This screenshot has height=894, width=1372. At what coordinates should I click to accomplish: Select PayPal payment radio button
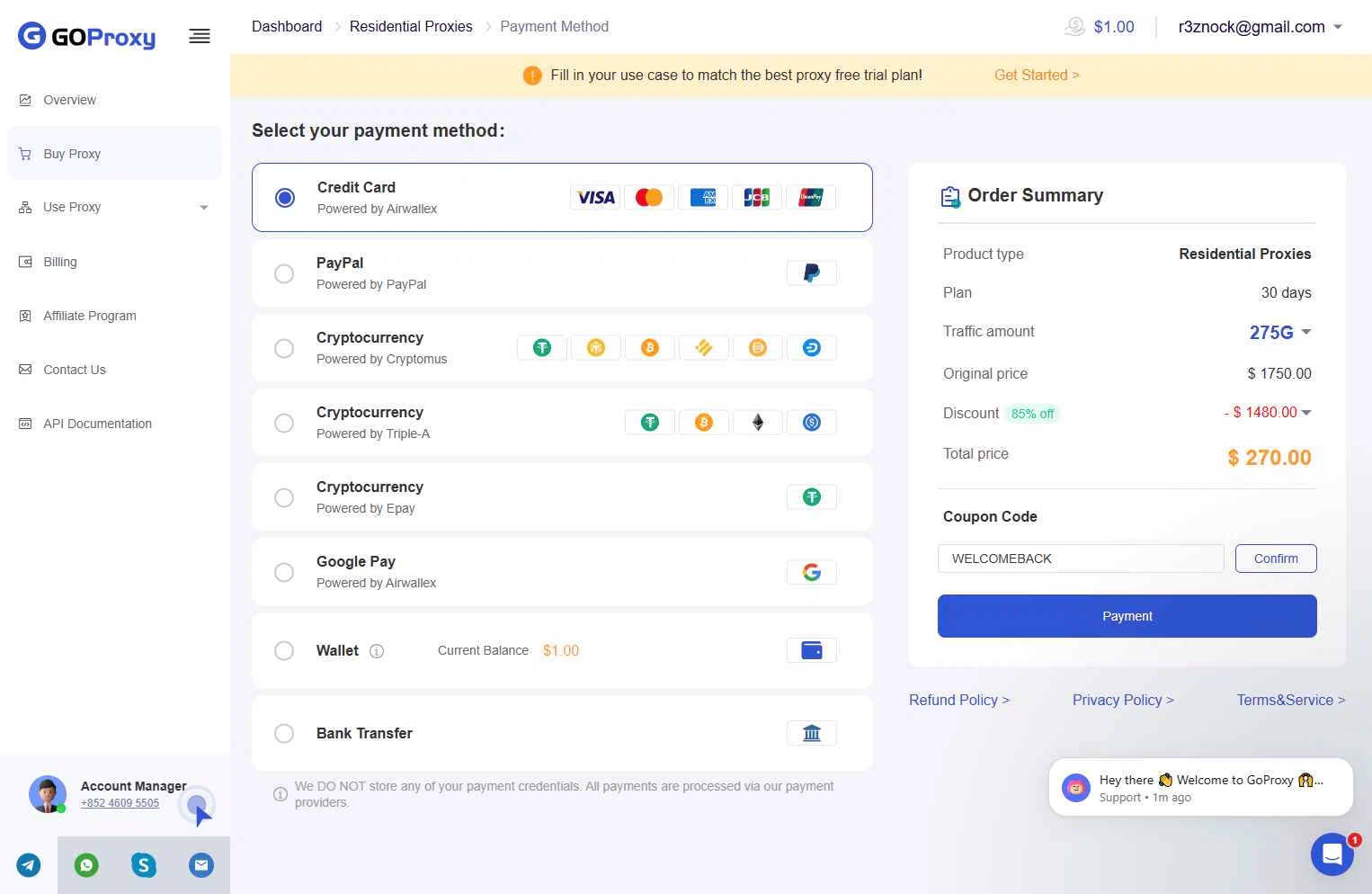click(x=284, y=273)
